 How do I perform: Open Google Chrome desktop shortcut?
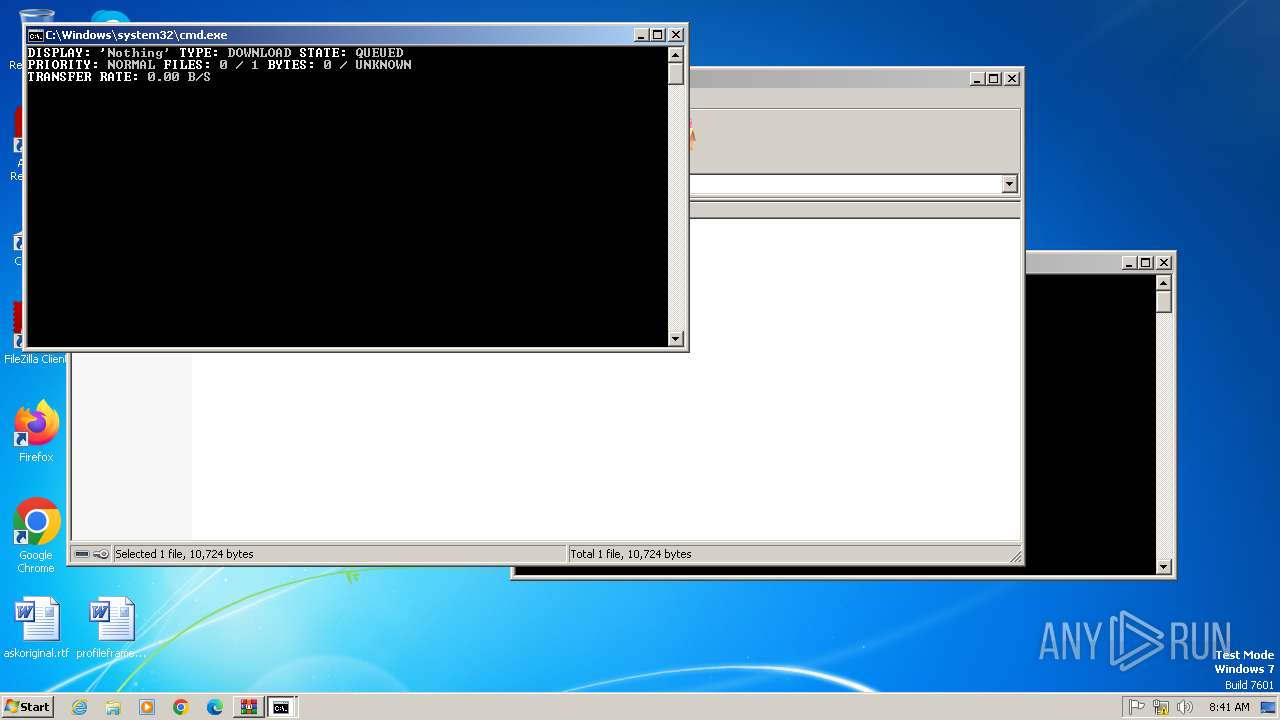pyautogui.click(x=36, y=536)
